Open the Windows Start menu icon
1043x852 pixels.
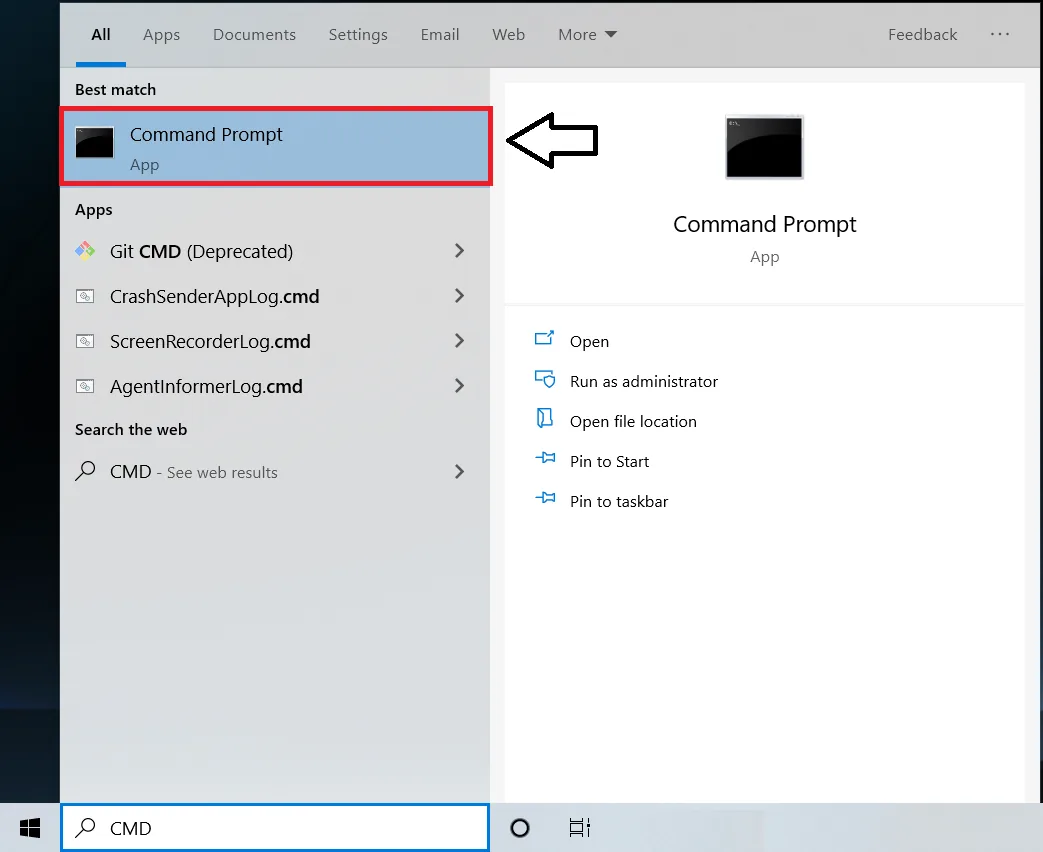[30, 828]
